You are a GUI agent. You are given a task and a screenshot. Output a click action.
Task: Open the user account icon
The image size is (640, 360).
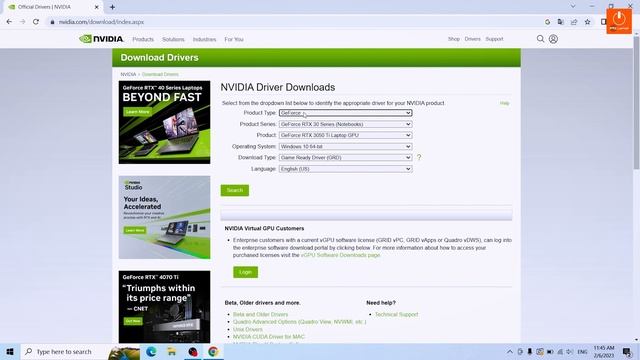(x=553, y=39)
